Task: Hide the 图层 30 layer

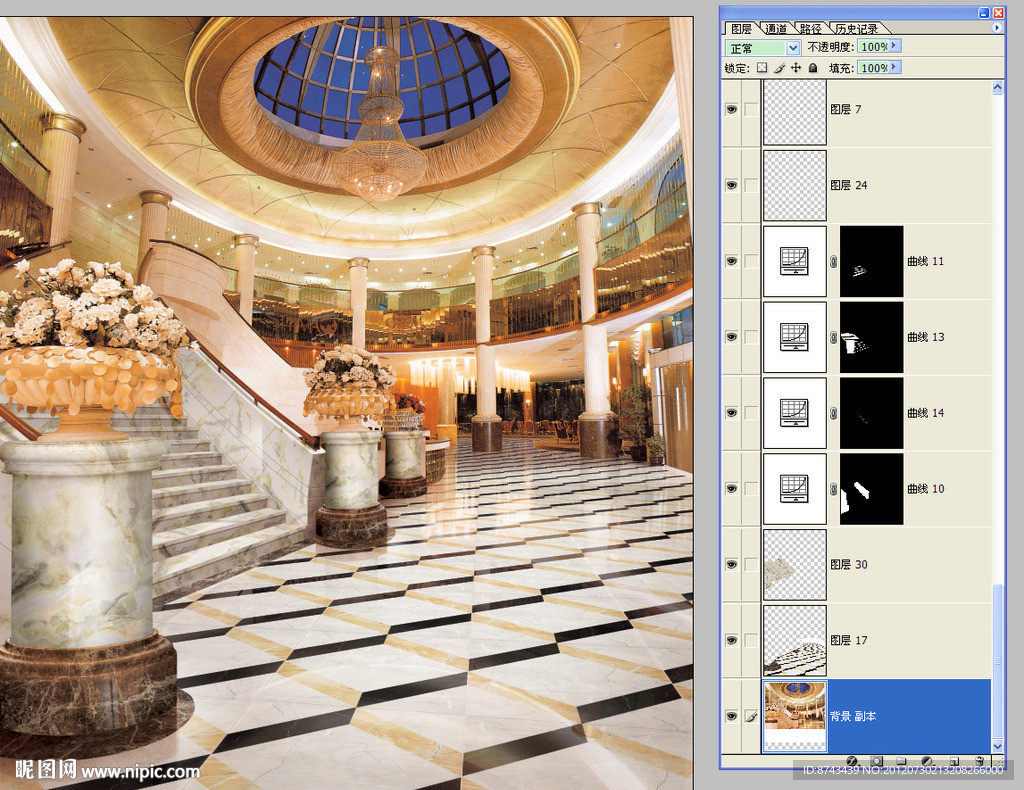Action: coord(731,565)
